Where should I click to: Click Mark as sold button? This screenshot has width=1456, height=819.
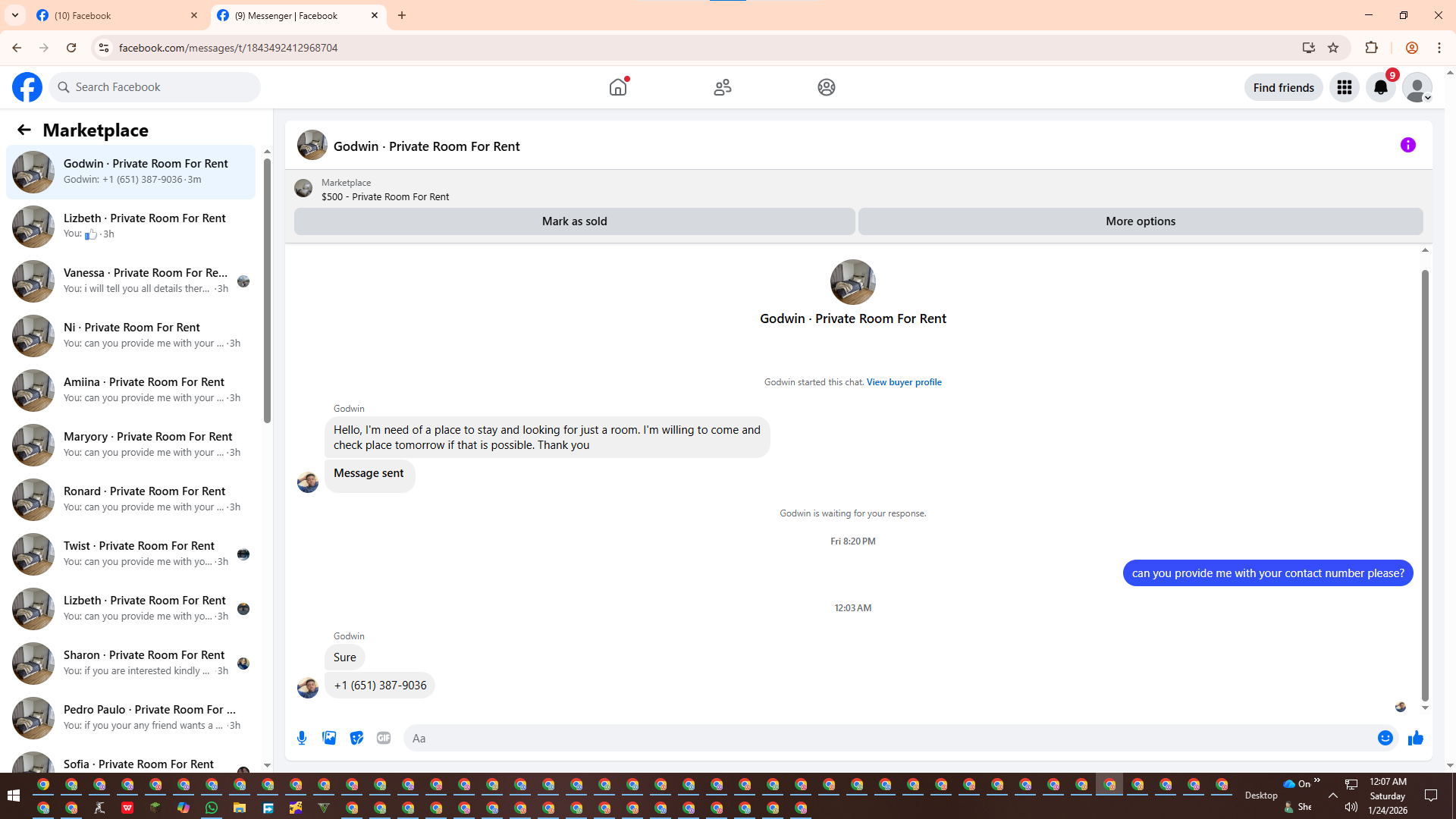pyautogui.click(x=574, y=221)
